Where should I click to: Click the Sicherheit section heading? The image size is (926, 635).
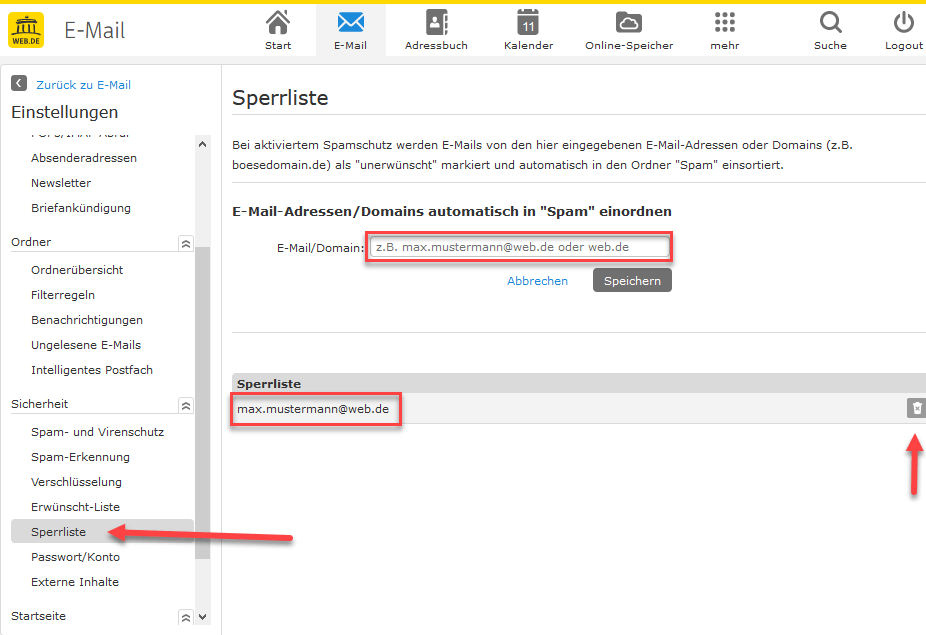click(39, 404)
